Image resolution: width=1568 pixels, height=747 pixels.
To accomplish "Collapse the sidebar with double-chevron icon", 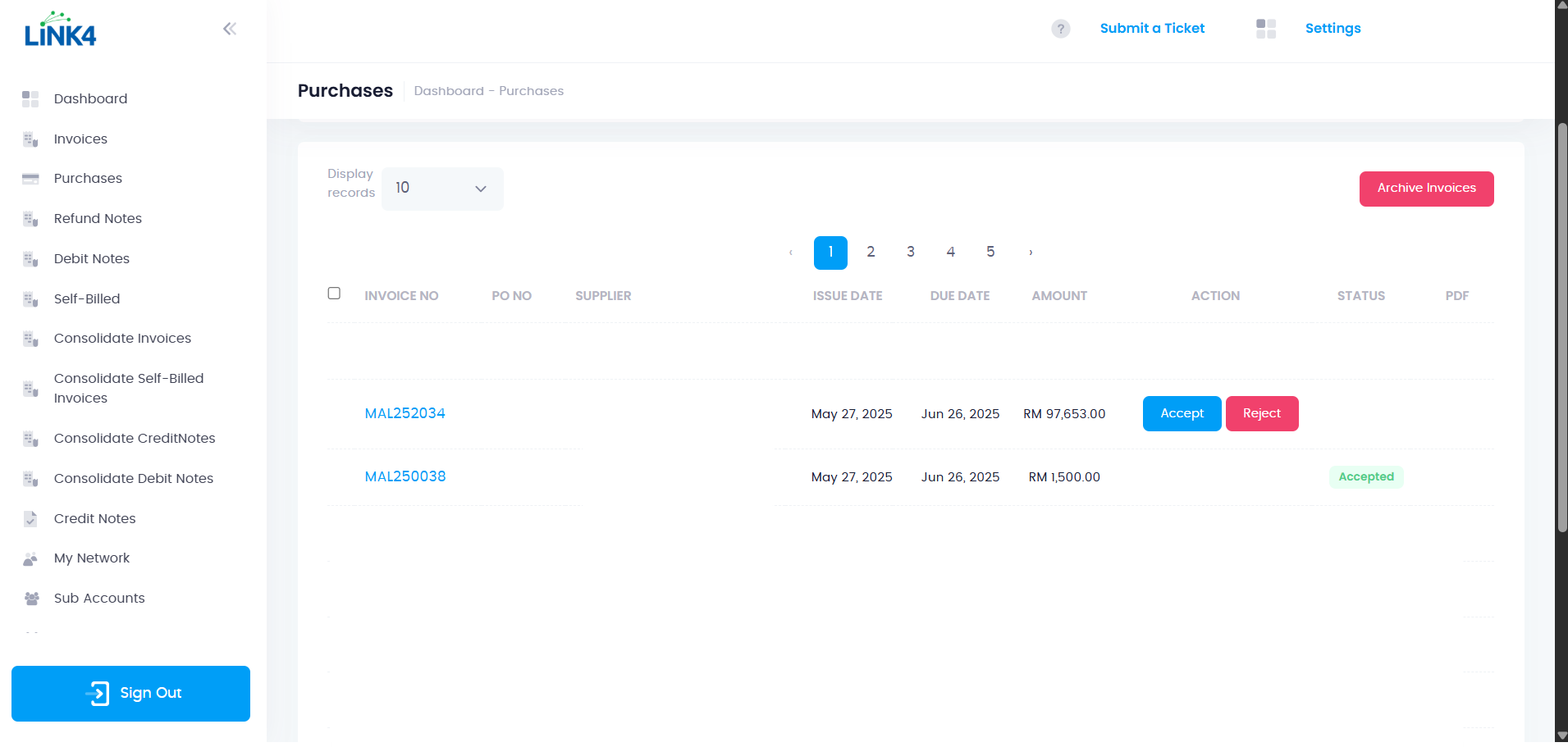I will (230, 30).
